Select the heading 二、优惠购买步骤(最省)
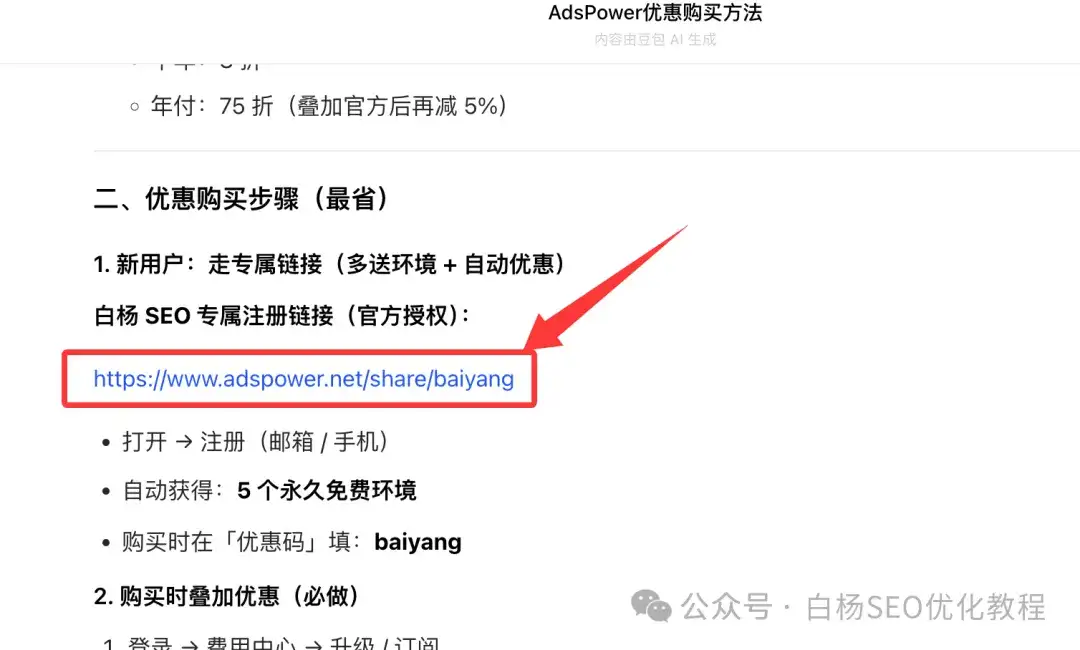Image resolution: width=1080 pixels, height=650 pixels. pyautogui.click(x=241, y=198)
